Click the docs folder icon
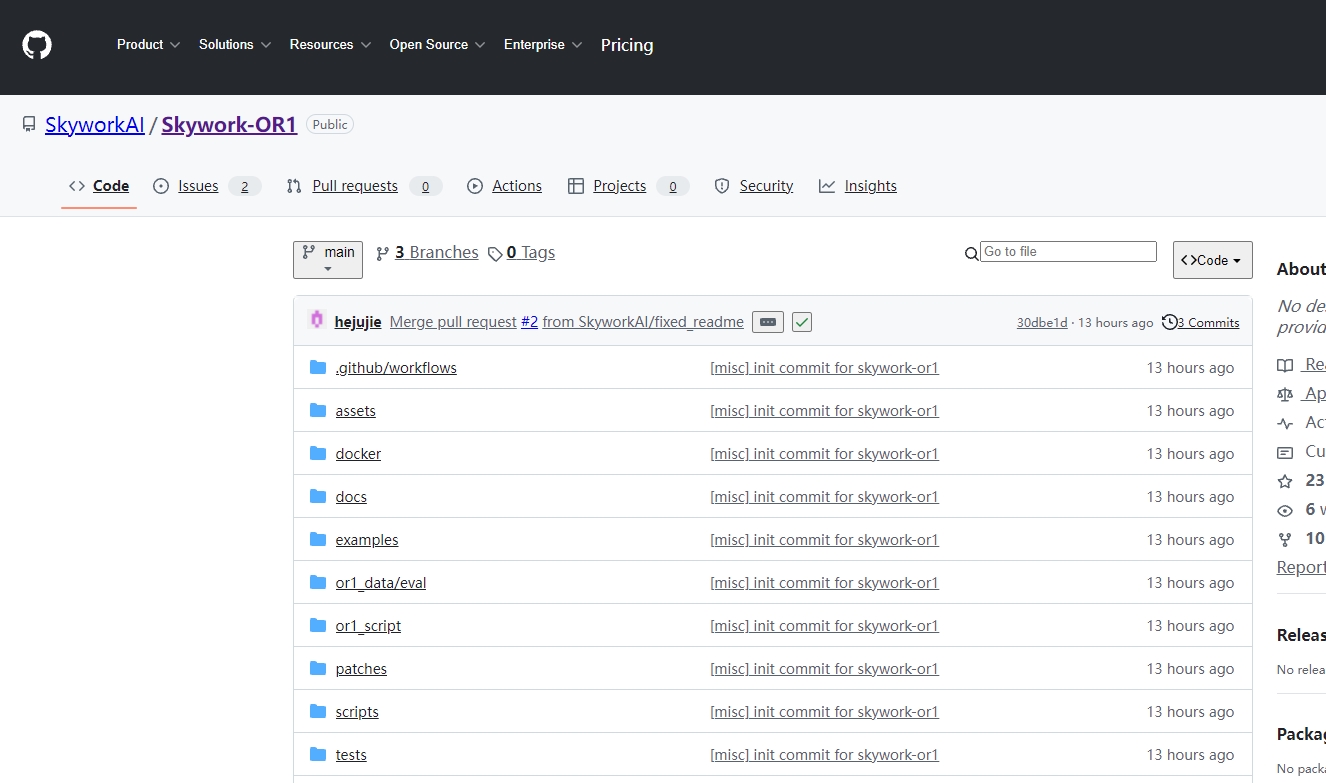The image size is (1326, 783). 318,497
